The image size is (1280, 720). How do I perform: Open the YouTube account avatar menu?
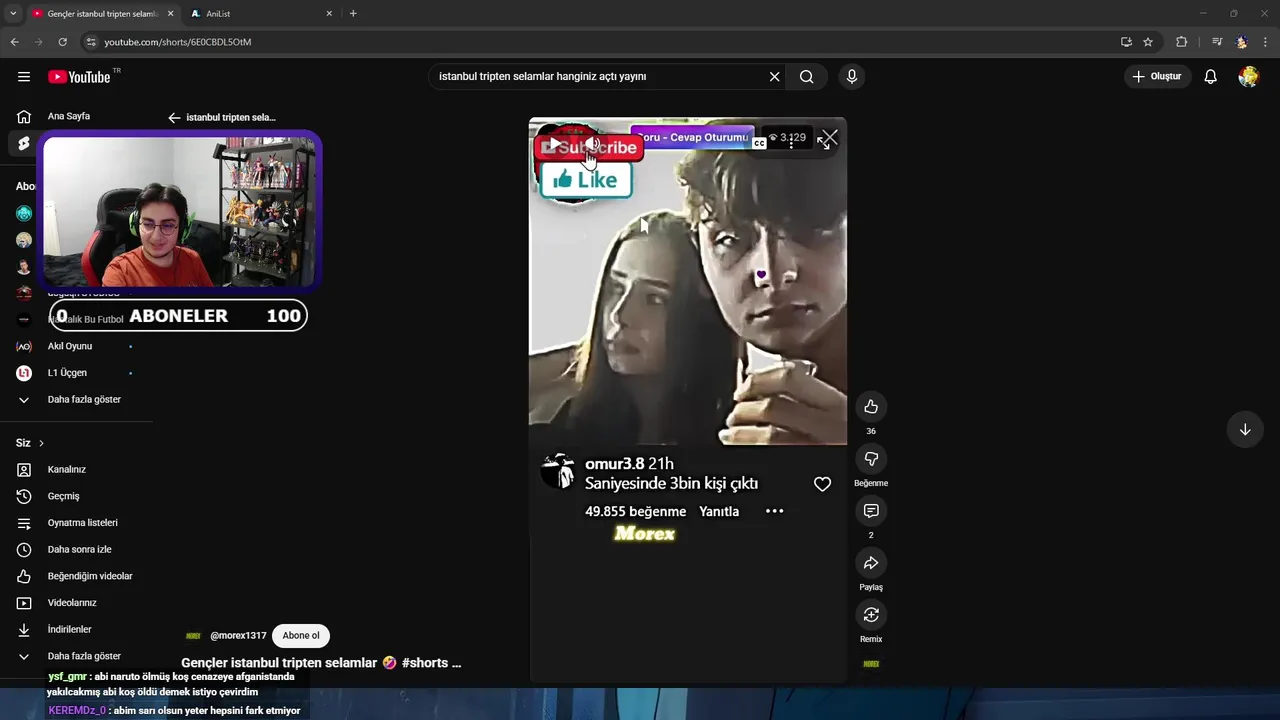pyautogui.click(x=1248, y=77)
